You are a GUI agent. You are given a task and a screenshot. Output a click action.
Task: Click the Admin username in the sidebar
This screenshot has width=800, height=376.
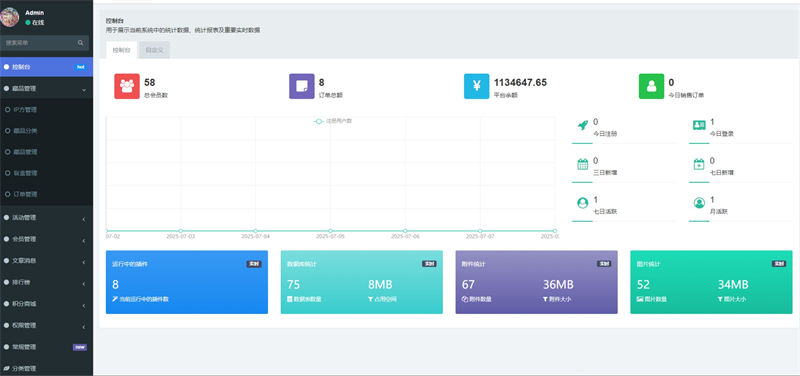coord(34,13)
